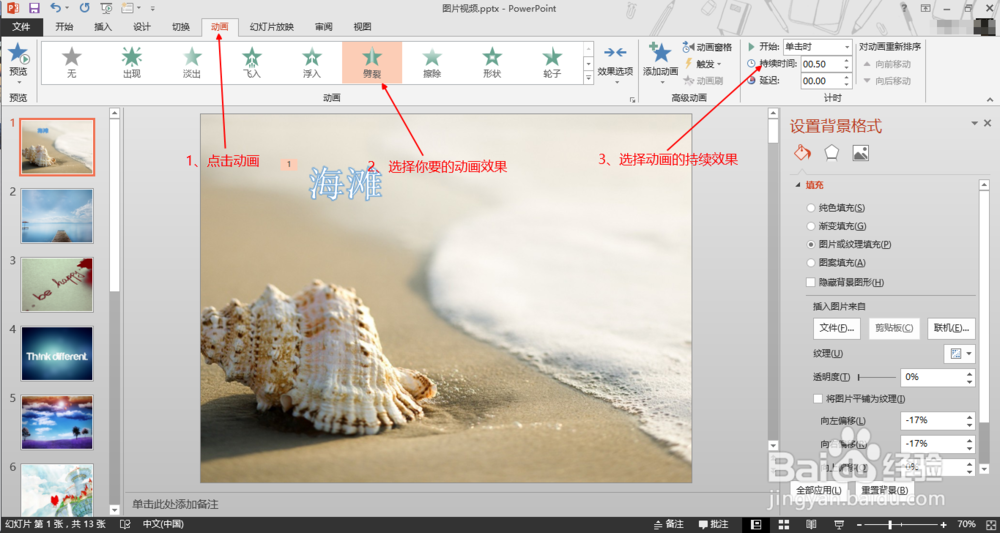The height and width of the screenshot is (533, 1000).
Task: Open the 动画窗格 (Animation Pane)
Action: [x=707, y=47]
